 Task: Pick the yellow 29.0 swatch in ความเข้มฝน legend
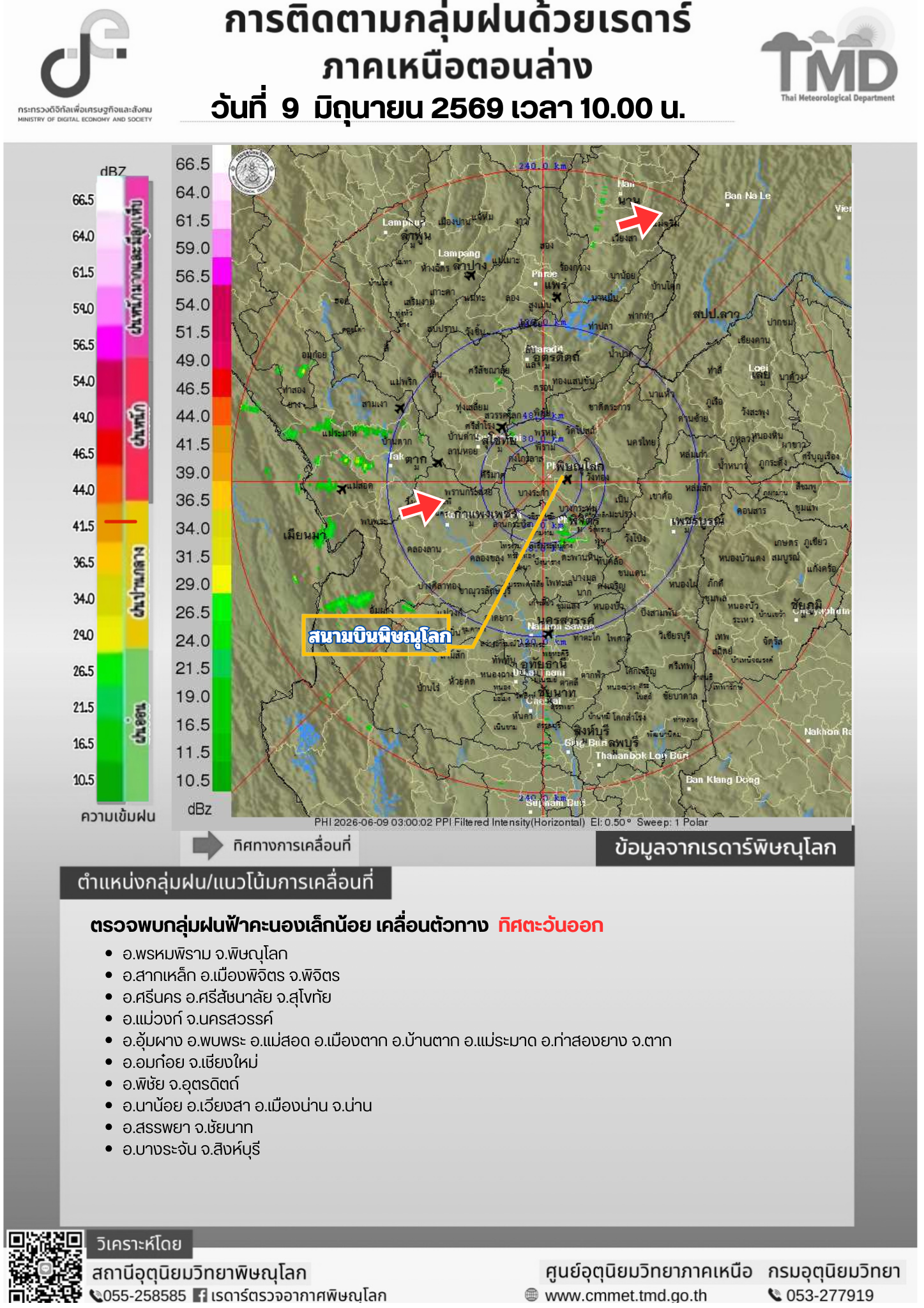click(x=110, y=635)
